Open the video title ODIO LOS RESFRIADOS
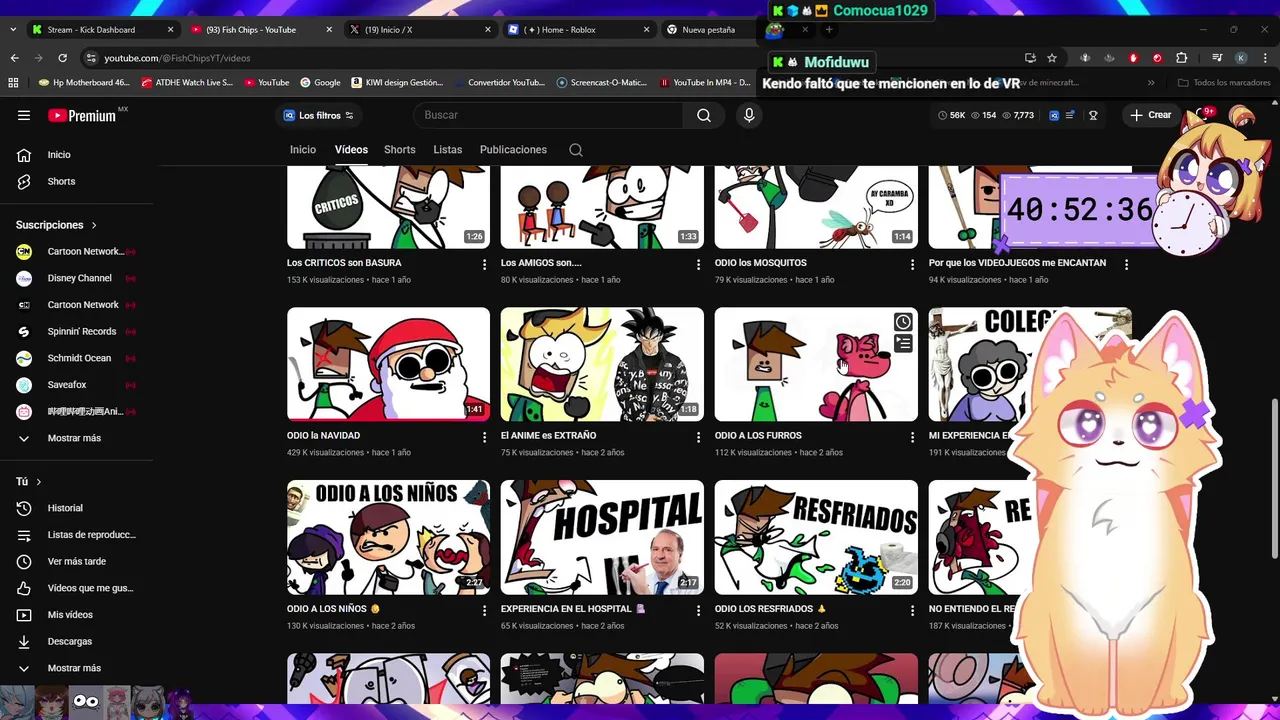This screenshot has width=1280, height=720. pos(770,609)
